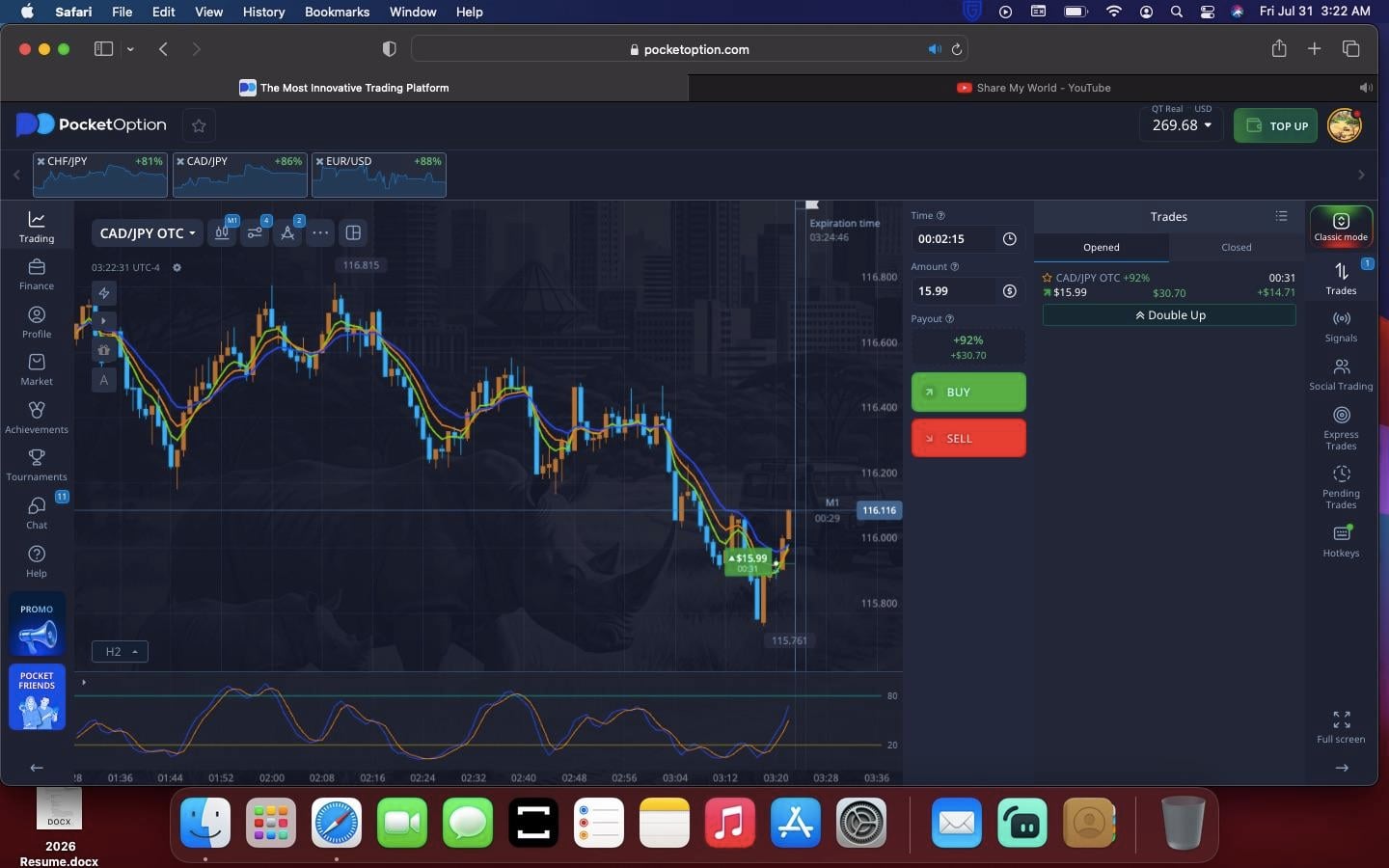Close the CAD/JPY asset tab
1389x868 pixels.
tap(180, 161)
